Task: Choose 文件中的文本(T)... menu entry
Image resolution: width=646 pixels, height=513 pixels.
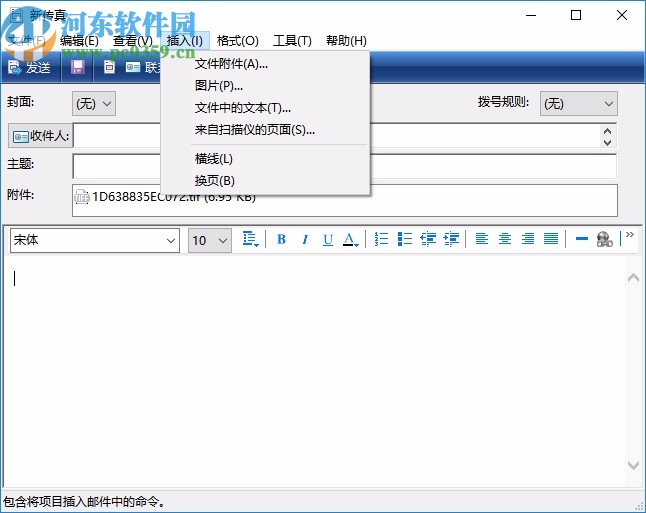Action: [265, 108]
